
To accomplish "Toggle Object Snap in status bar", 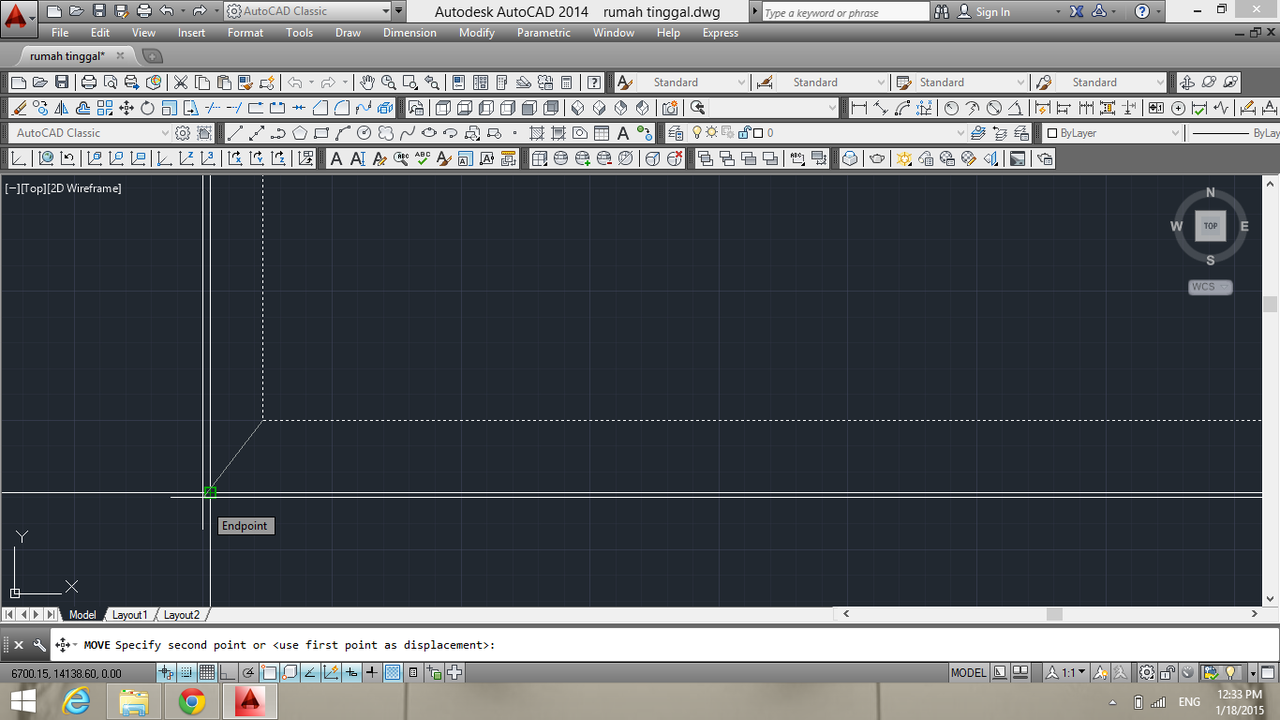I will [268, 673].
